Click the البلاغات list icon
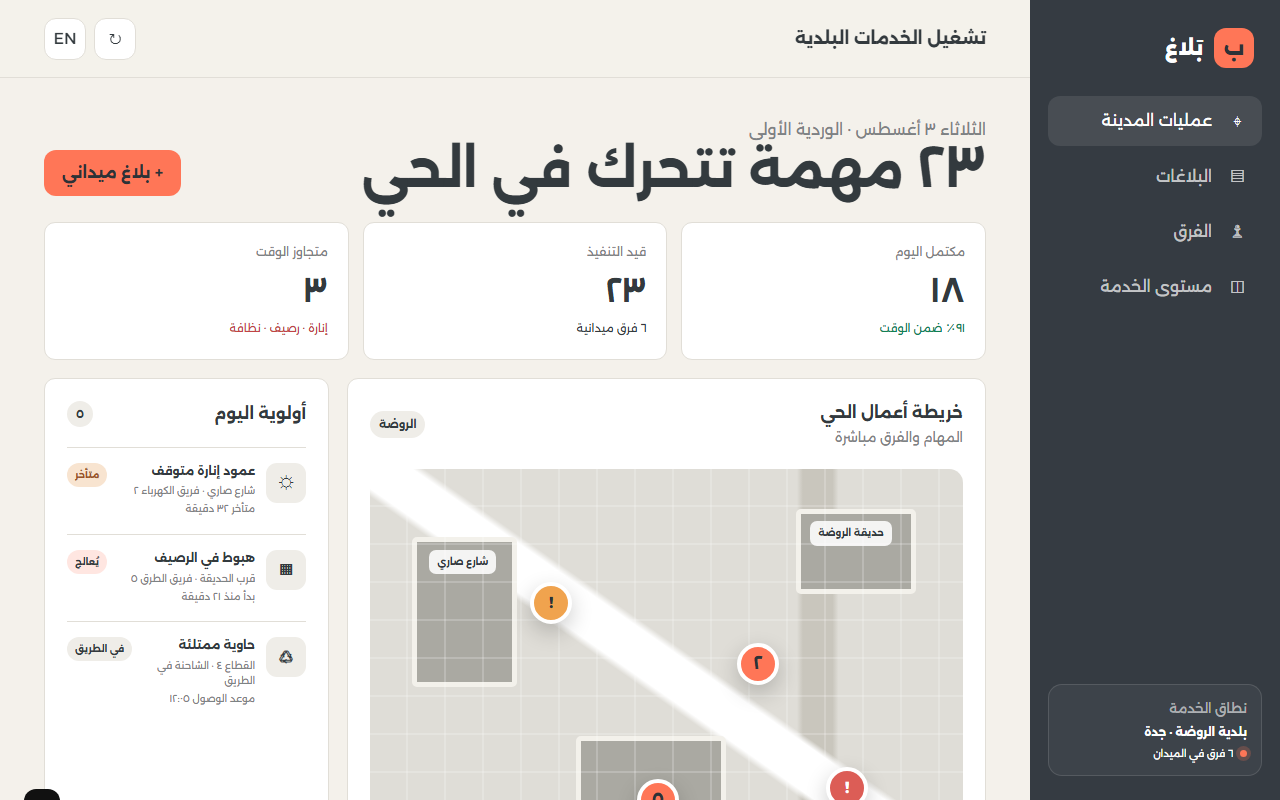Viewport: 1280px width, 800px height. pyautogui.click(x=1237, y=176)
